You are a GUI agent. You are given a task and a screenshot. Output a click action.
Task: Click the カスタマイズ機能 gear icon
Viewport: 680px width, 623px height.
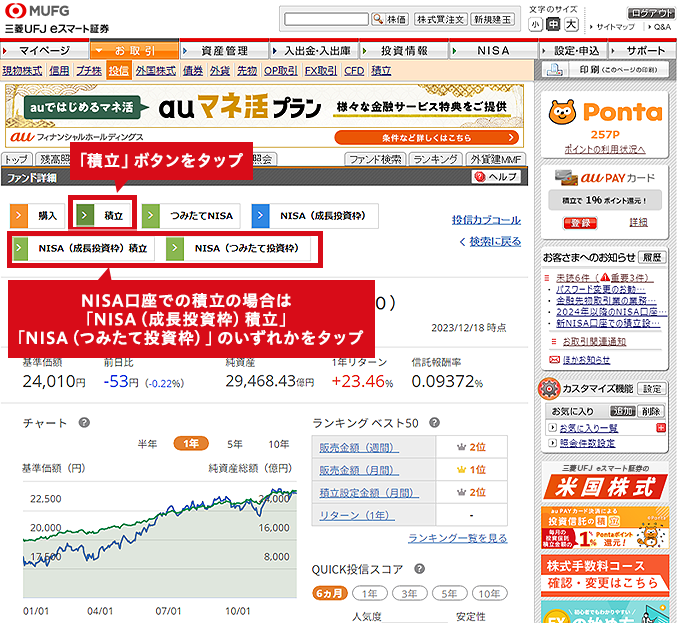click(549, 389)
